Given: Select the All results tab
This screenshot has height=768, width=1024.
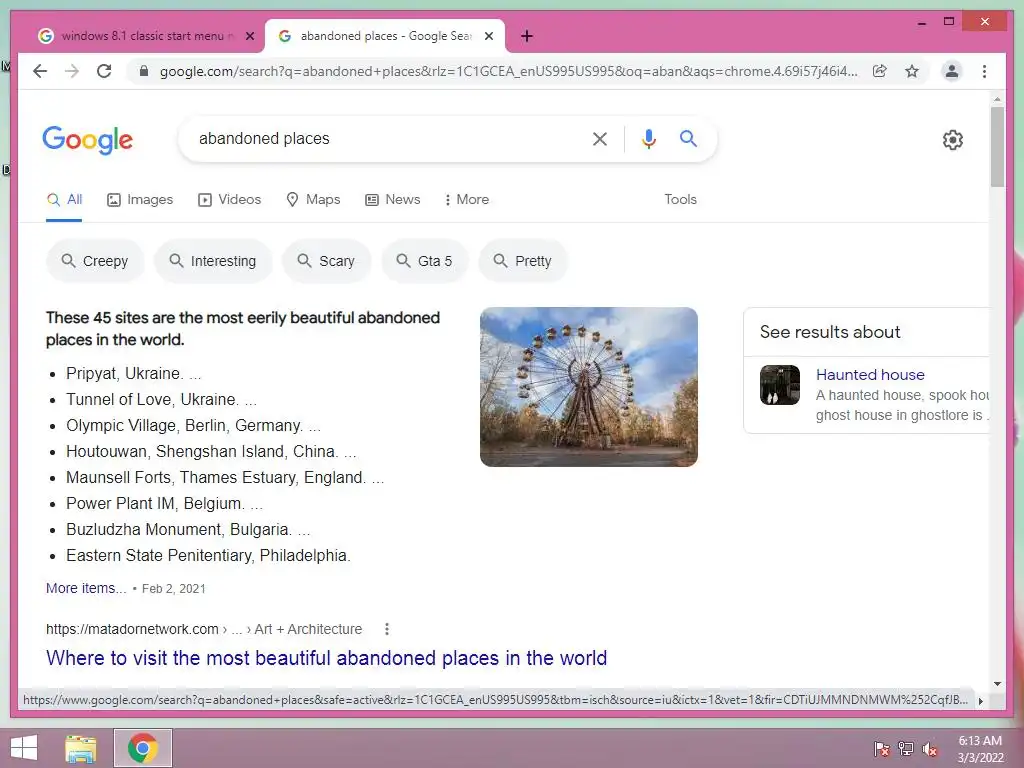Looking at the screenshot, I should pos(64,200).
